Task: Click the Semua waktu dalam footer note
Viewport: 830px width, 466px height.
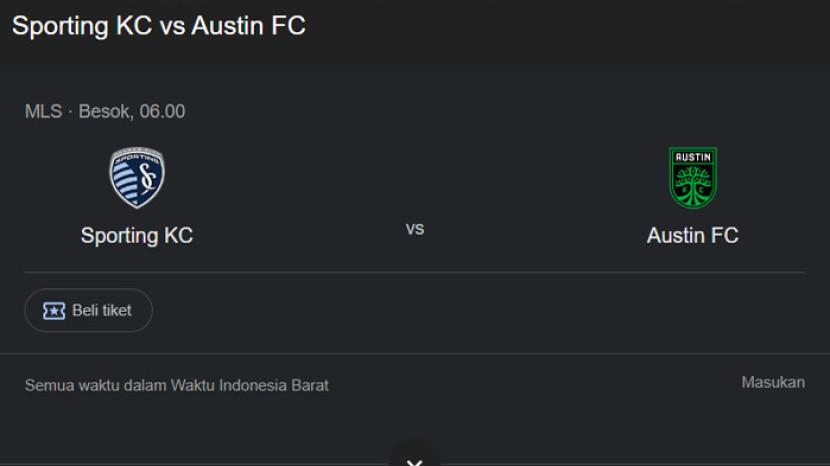Action: click(x=96, y=385)
